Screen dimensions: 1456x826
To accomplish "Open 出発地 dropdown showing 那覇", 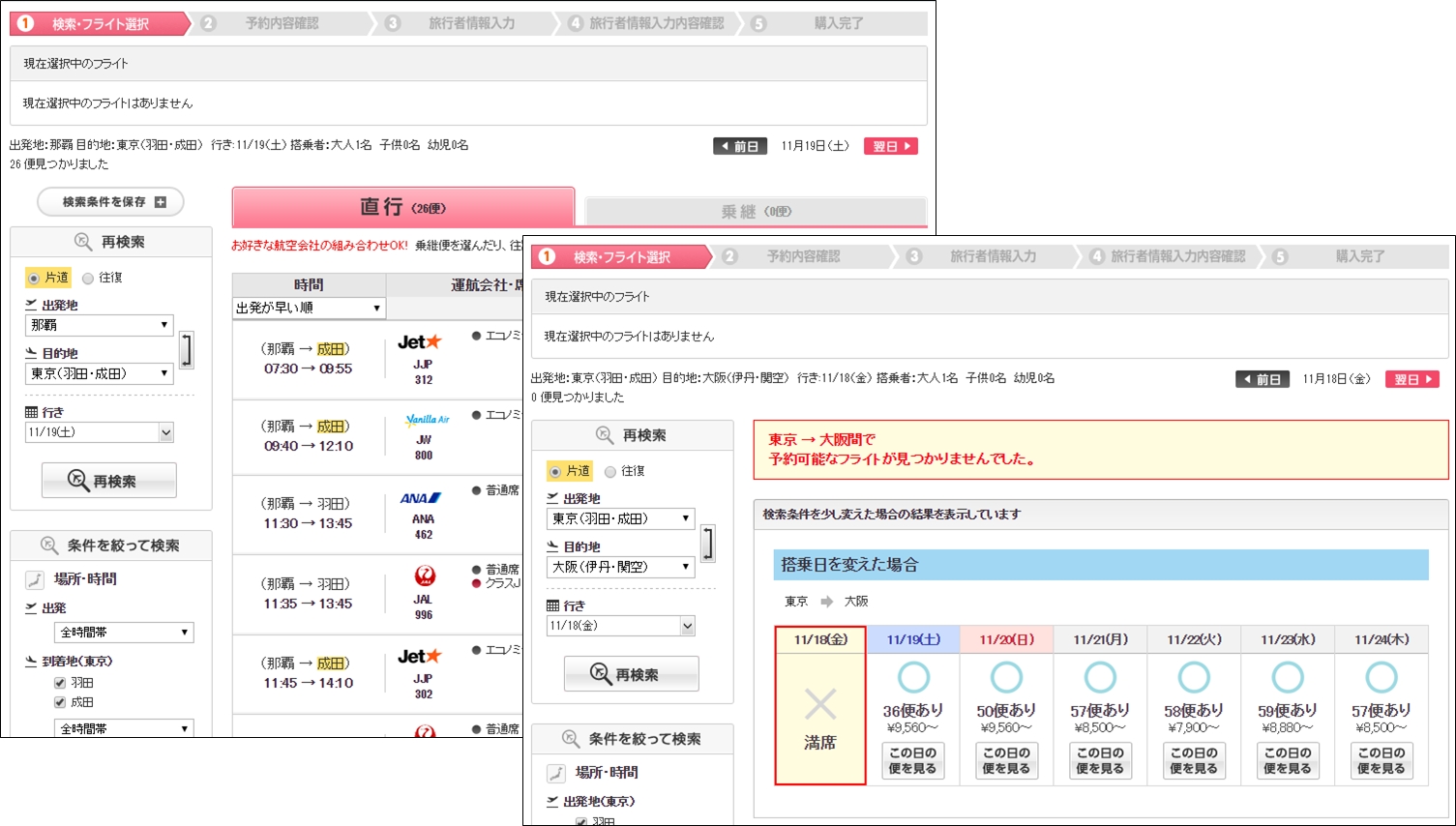I will click(x=100, y=325).
